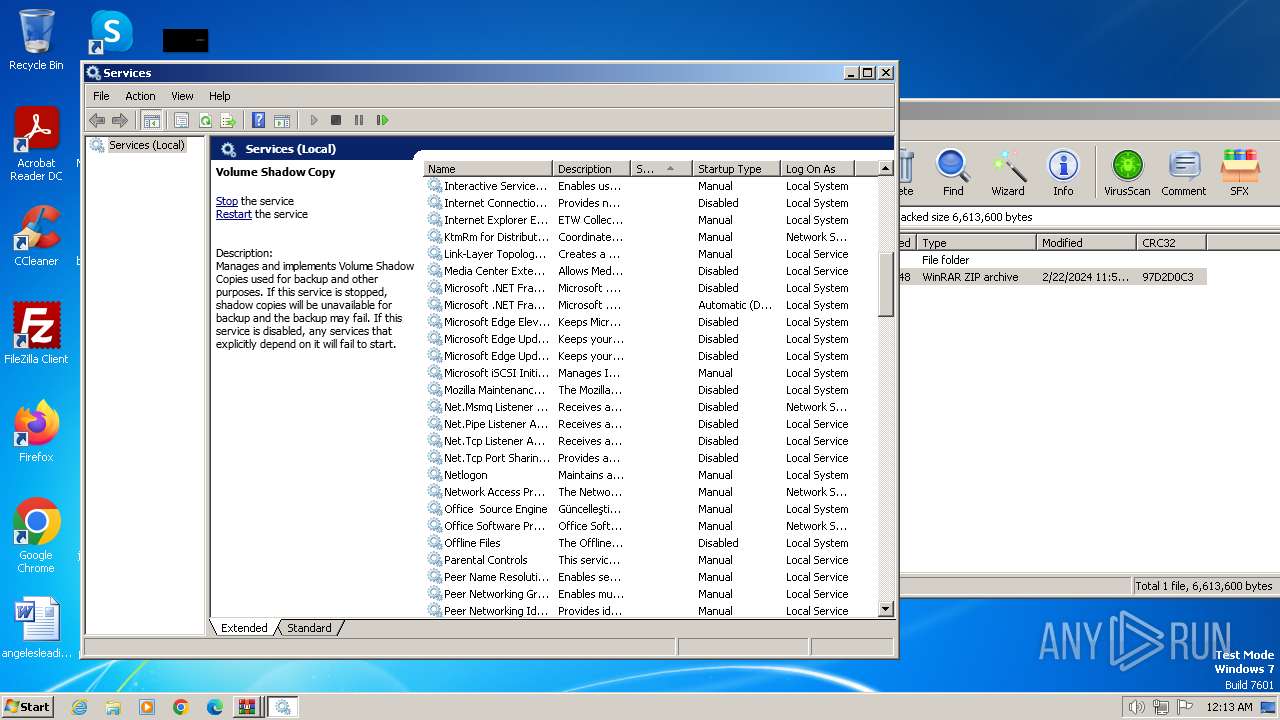The width and height of the screenshot is (1280, 720).
Task: Click the Refresh toolbar icon
Action: click(x=205, y=120)
